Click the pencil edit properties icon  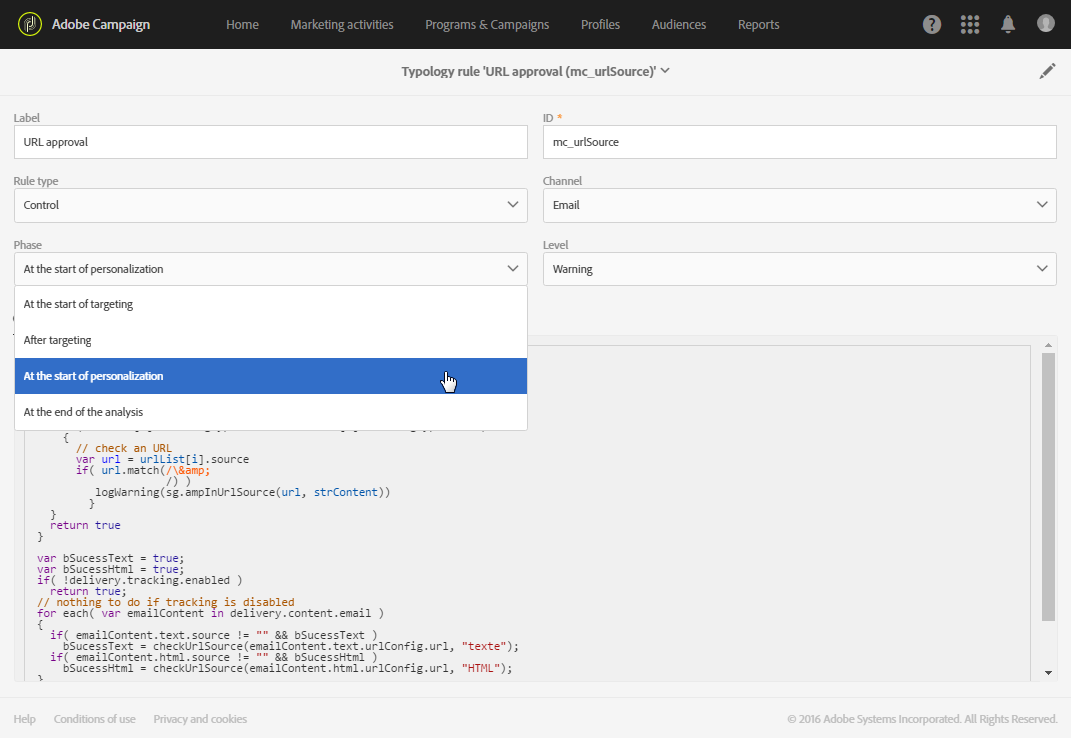point(1047,71)
